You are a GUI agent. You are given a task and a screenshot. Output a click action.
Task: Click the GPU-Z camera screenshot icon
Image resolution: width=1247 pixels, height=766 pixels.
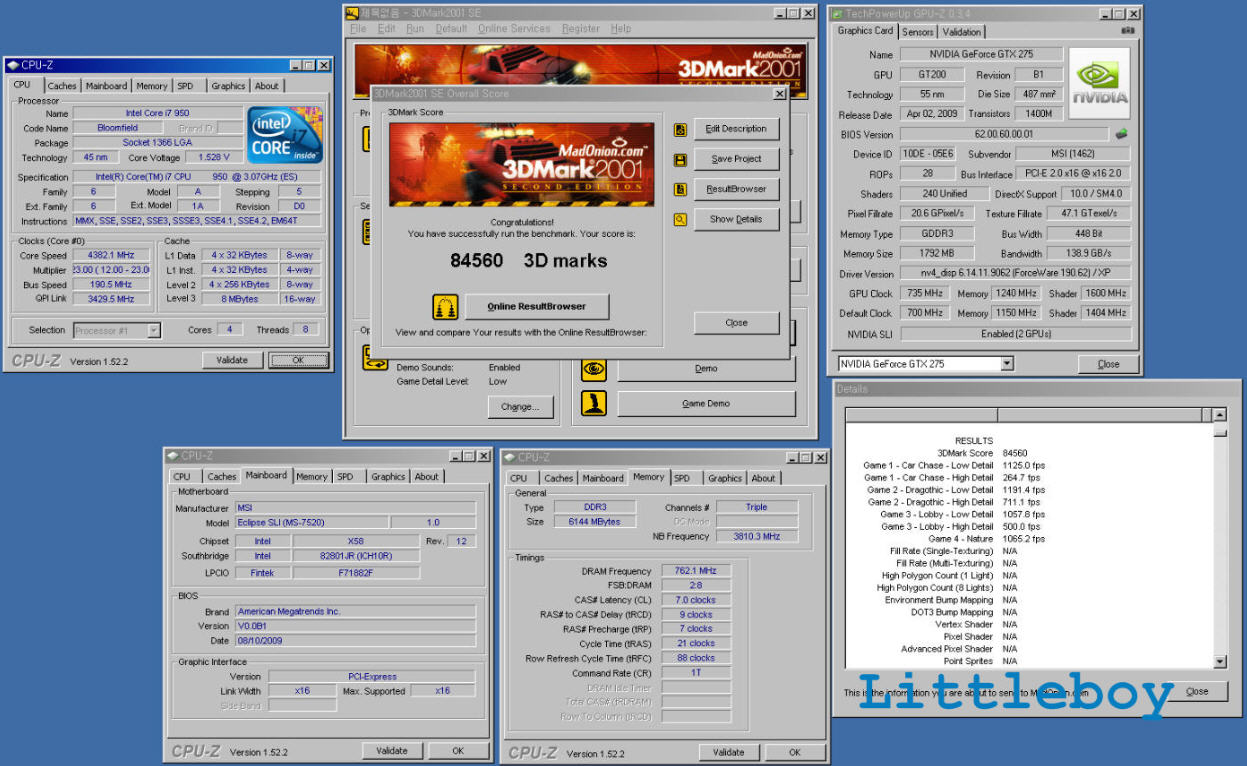1128,31
